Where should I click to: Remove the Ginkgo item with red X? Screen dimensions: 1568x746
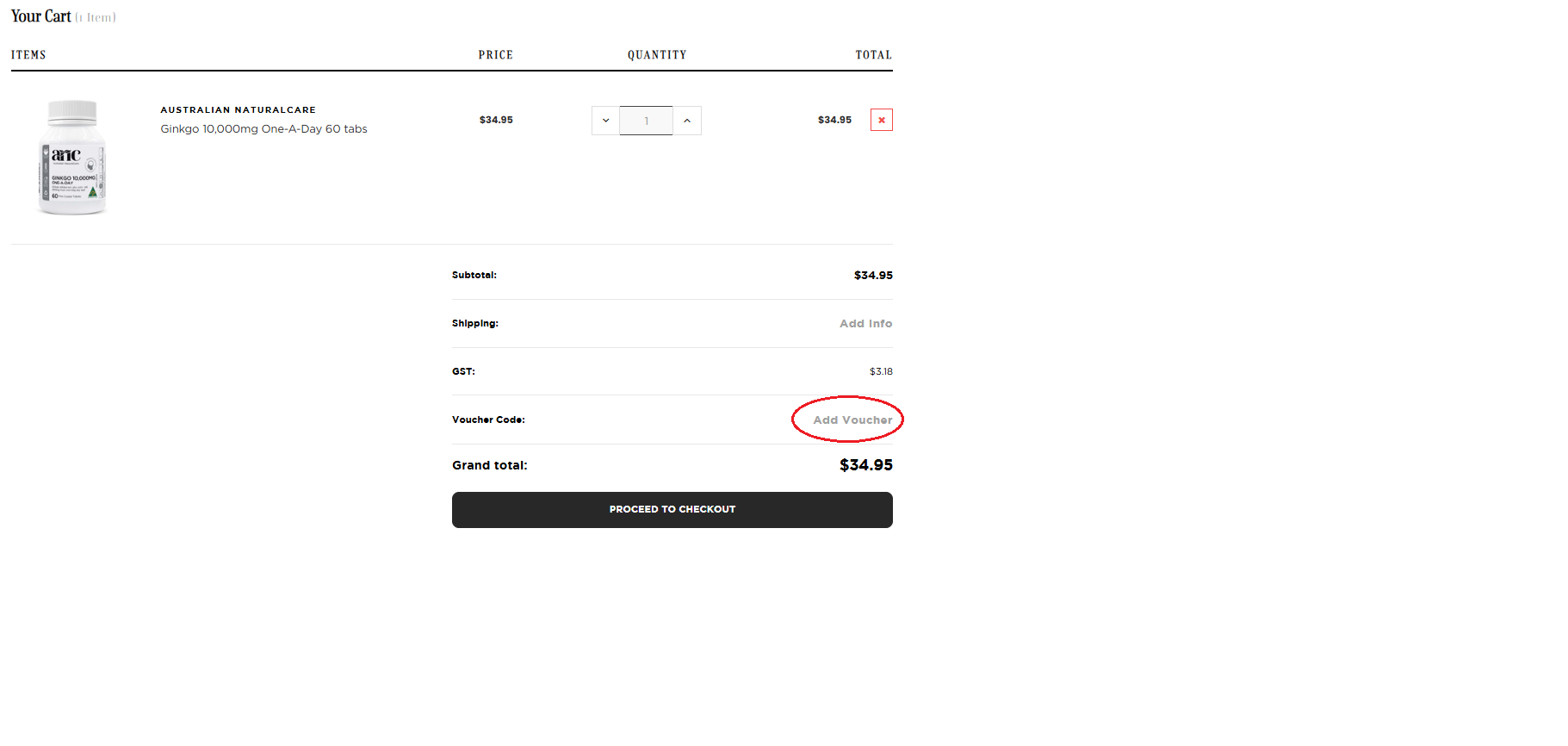(x=881, y=120)
